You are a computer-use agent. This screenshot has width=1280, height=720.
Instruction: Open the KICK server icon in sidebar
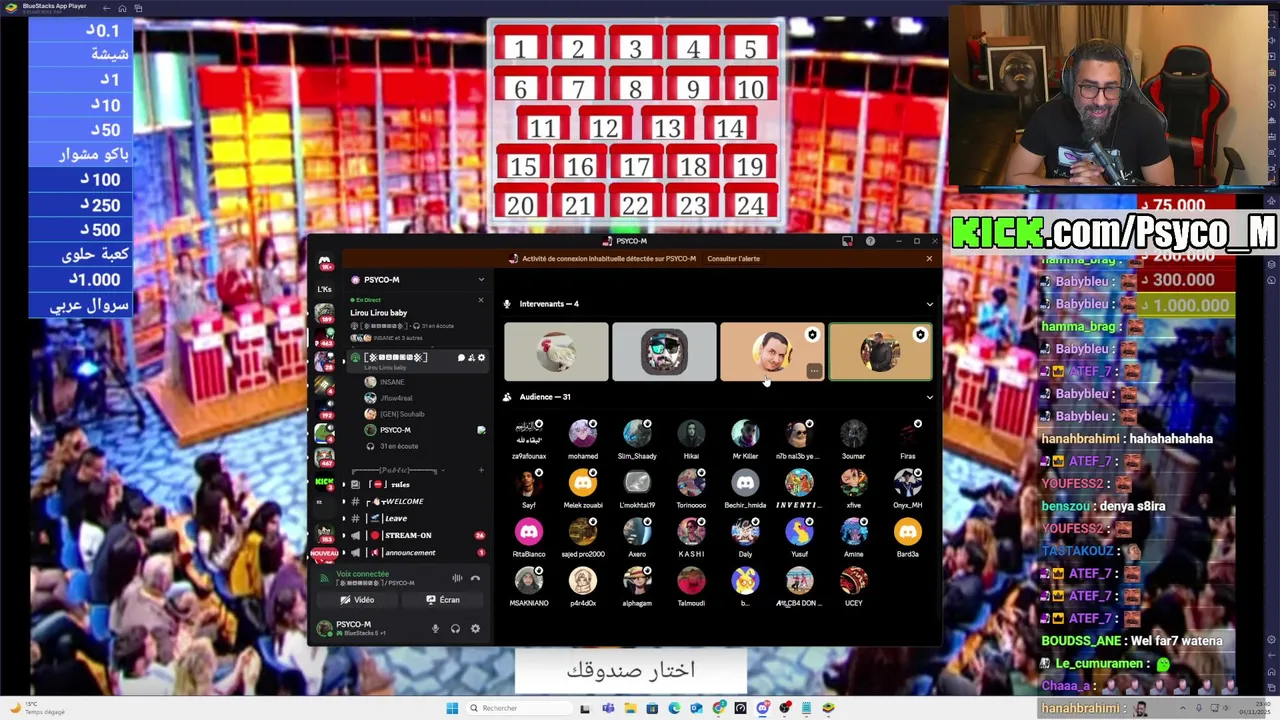pos(324,482)
